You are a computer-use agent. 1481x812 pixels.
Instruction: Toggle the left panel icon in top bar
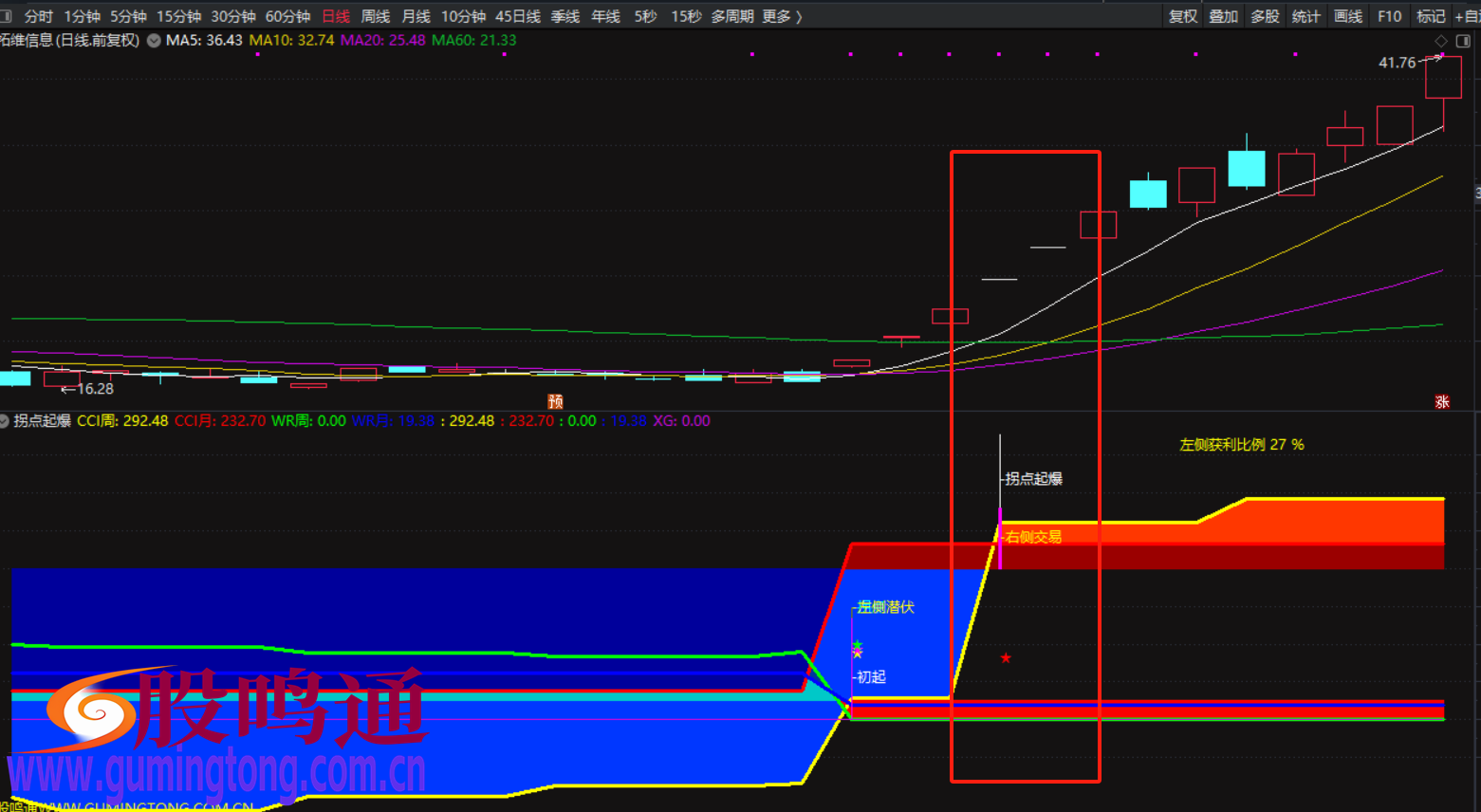coord(6,16)
